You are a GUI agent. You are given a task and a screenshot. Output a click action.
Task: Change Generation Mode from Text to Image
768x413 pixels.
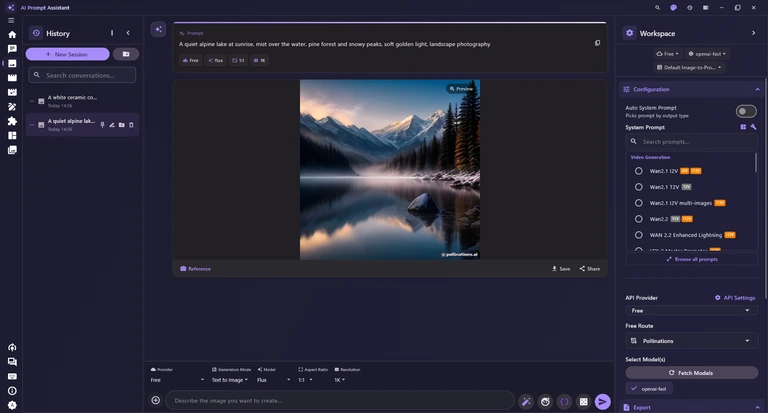tap(230, 380)
